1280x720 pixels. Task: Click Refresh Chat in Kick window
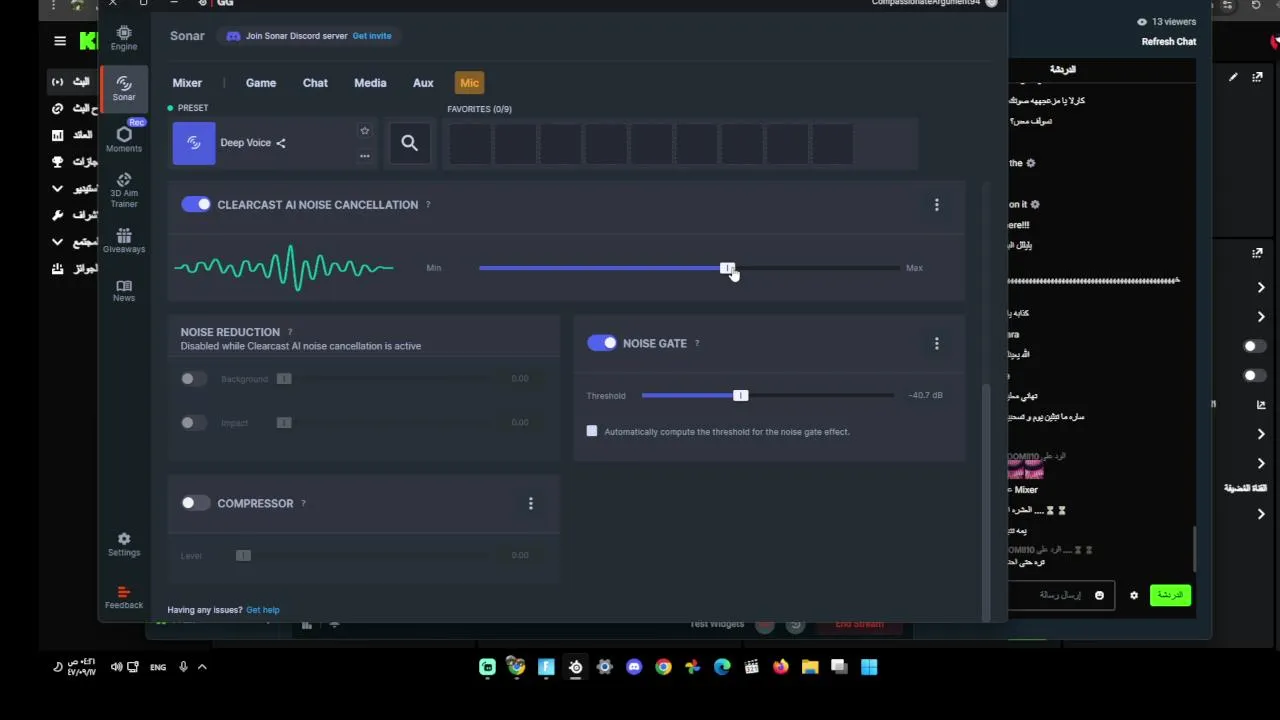[x=1169, y=42]
